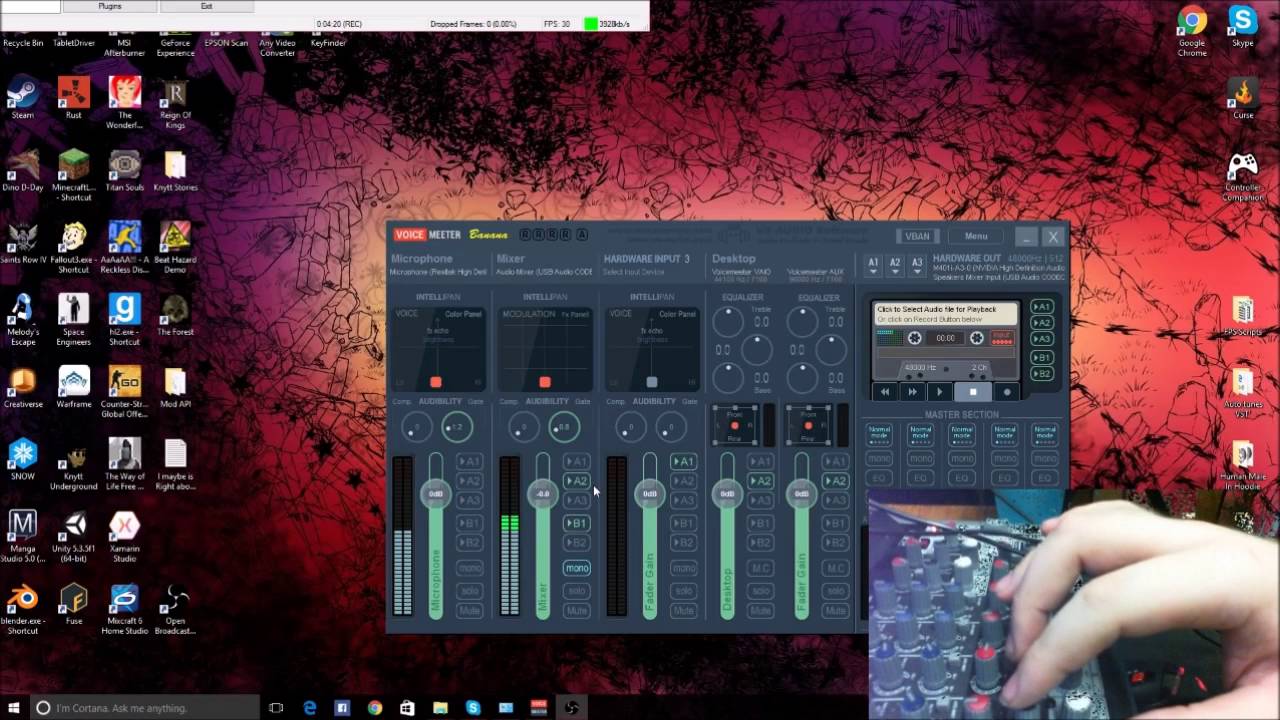Image resolution: width=1280 pixels, height=720 pixels.
Task: Fast-forward the Voicemeeter cassette
Action: (912, 392)
